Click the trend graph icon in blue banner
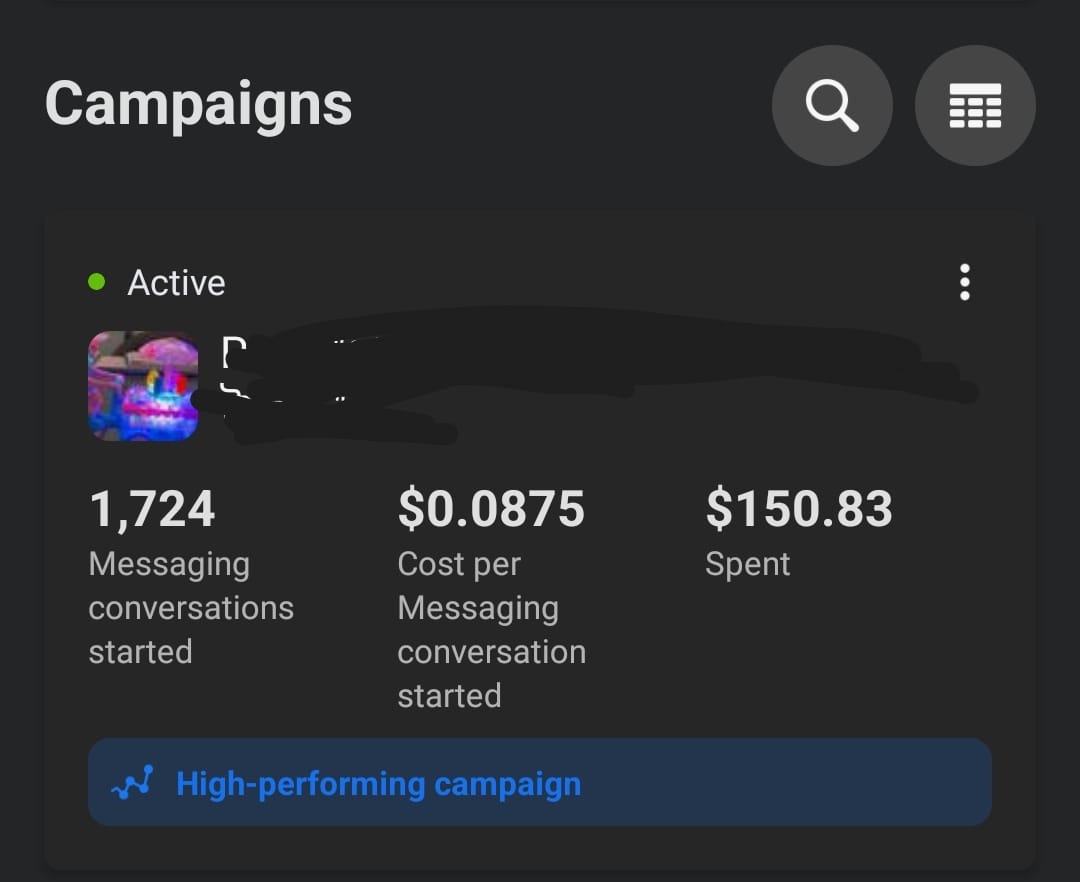Viewport: 1080px width, 882px height. pos(132,783)
